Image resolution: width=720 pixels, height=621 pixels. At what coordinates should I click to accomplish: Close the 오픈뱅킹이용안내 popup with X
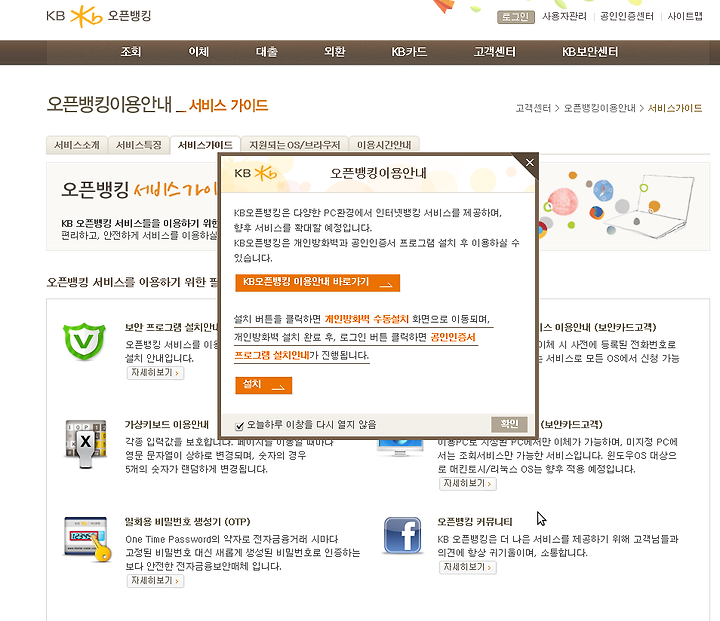(x=529, y=162)
